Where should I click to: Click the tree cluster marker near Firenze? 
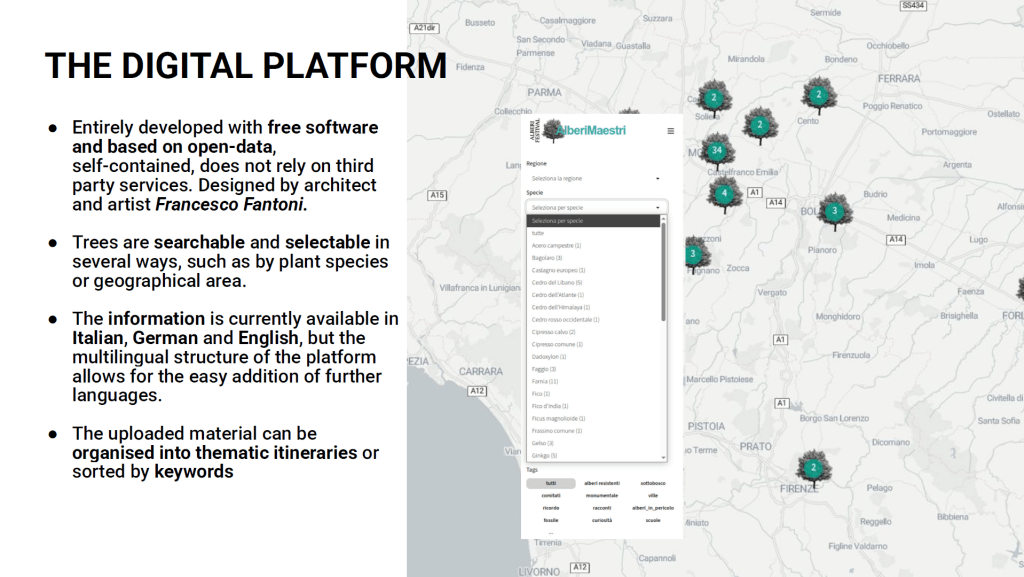tap(814, 468)
